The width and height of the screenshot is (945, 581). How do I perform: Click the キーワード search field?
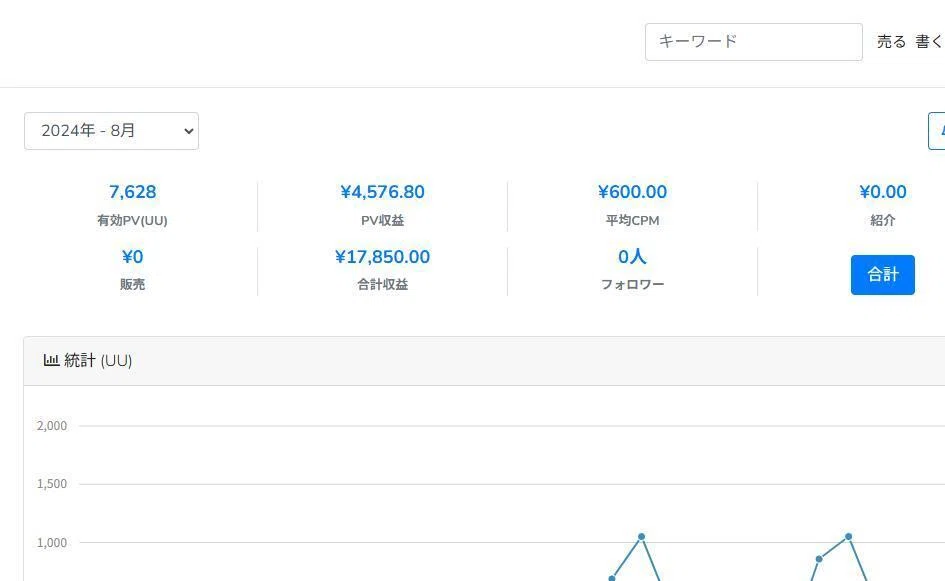click(753, 42)
